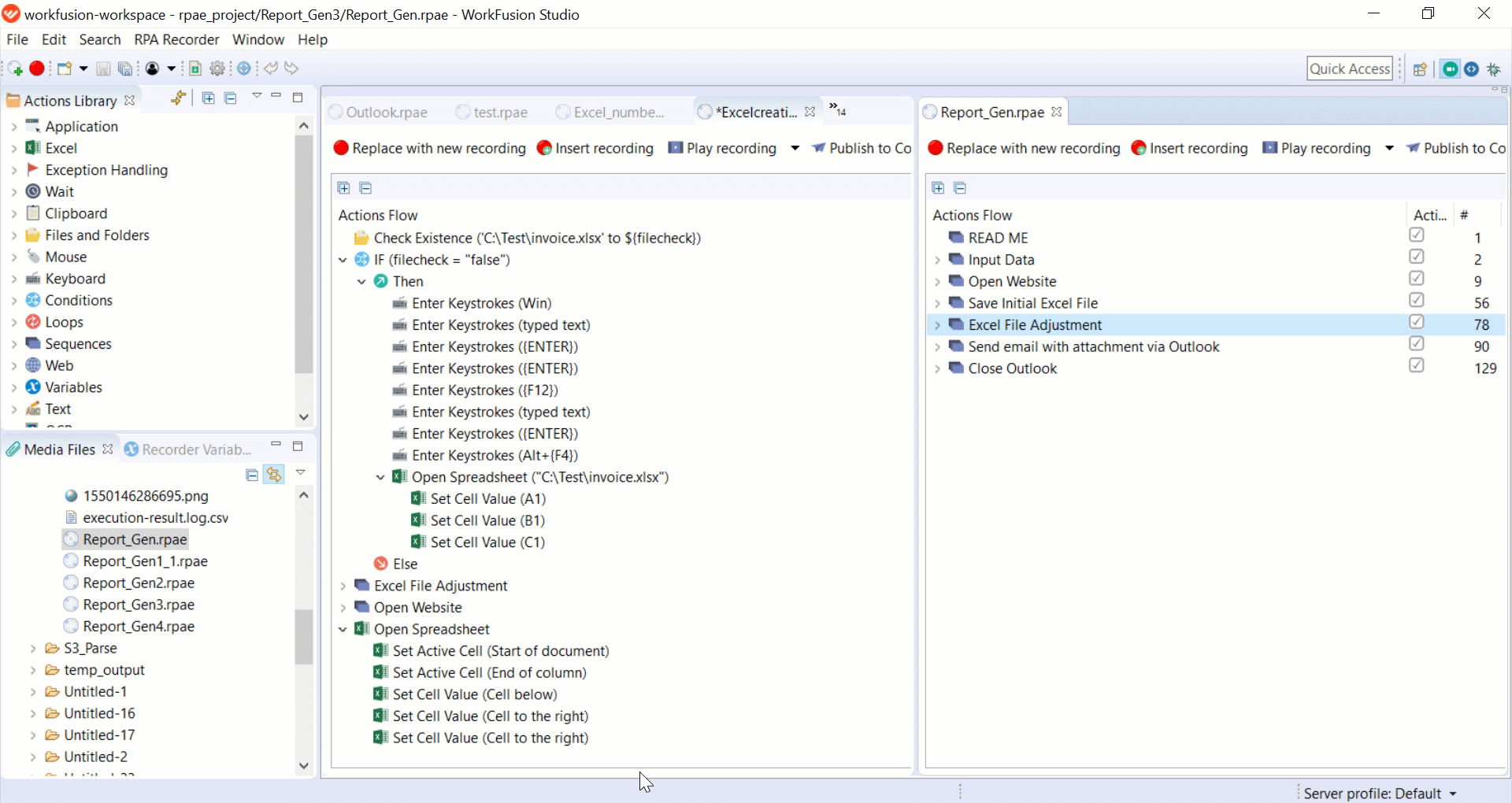Collapse the IF (filecheck = "false") node
Screen dimensions: 1512x803
tap(343, 260)
